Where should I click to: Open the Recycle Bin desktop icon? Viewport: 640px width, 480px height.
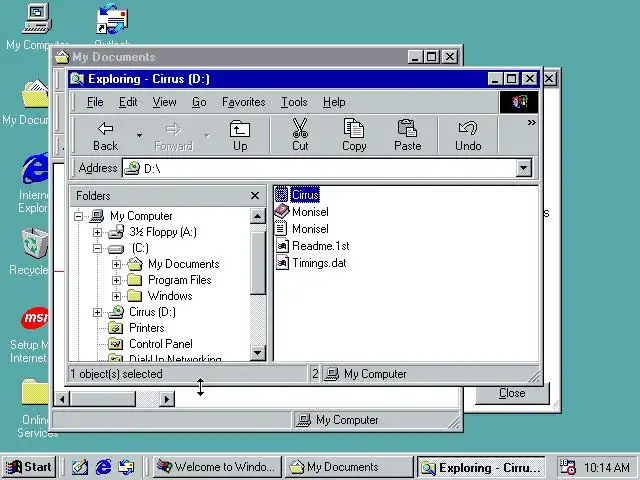[36, 243]
